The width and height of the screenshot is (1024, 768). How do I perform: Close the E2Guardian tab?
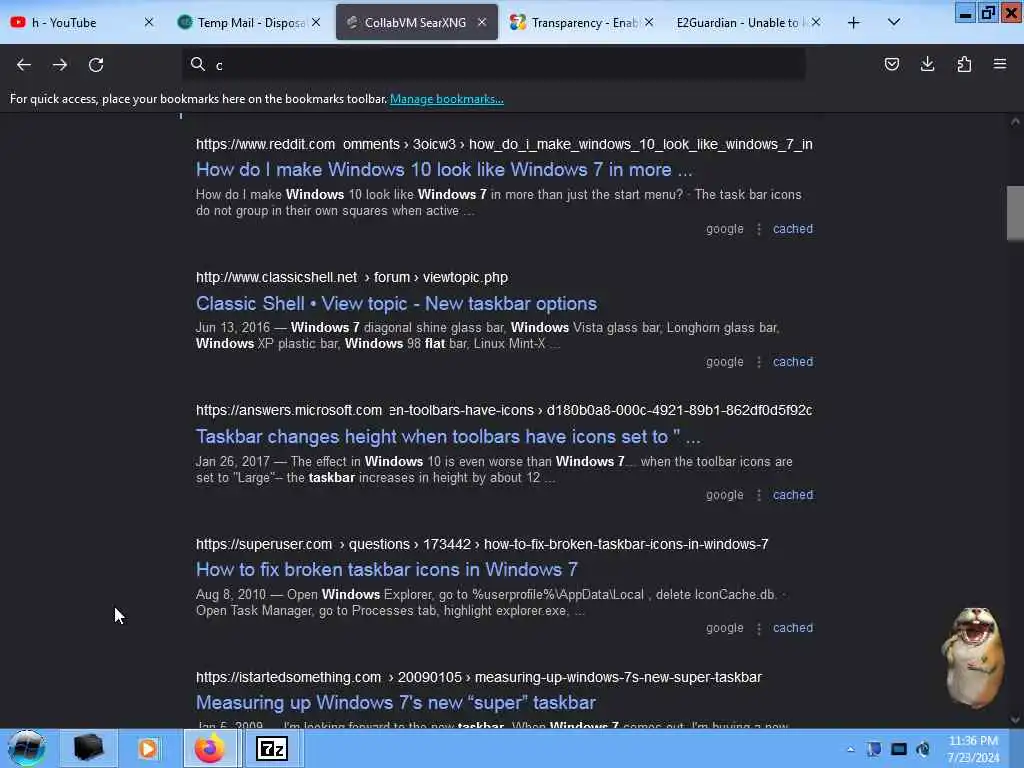tap(816, 22)
